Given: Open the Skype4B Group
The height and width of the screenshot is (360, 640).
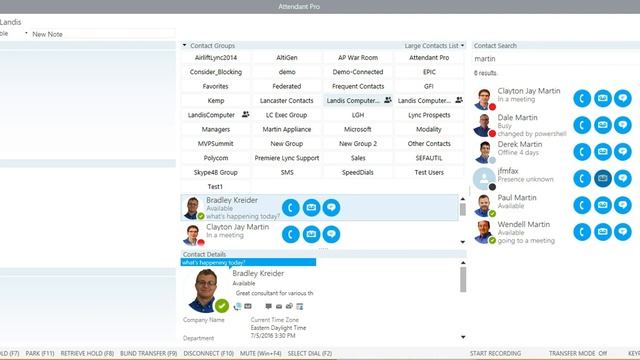Looking at the screenshot, I should coord(216,172).
